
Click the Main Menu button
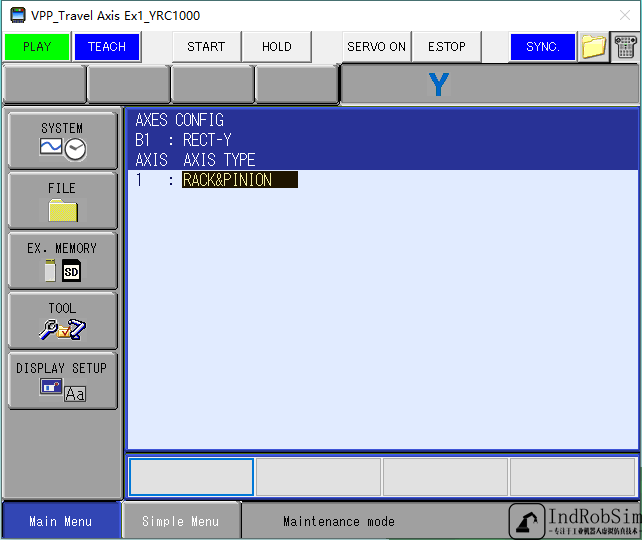click(x=61, y=521)
